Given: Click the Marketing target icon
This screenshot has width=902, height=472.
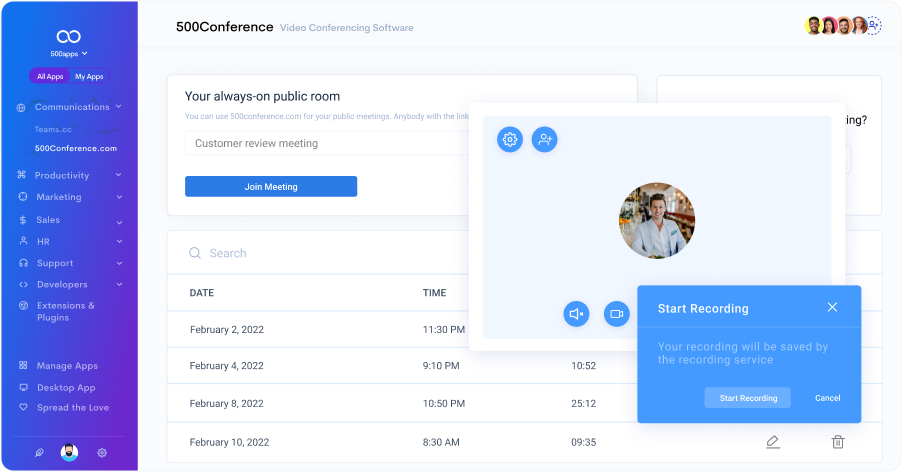Looking at the screenshot, I should pyautogui.click(x=23, y=197).
